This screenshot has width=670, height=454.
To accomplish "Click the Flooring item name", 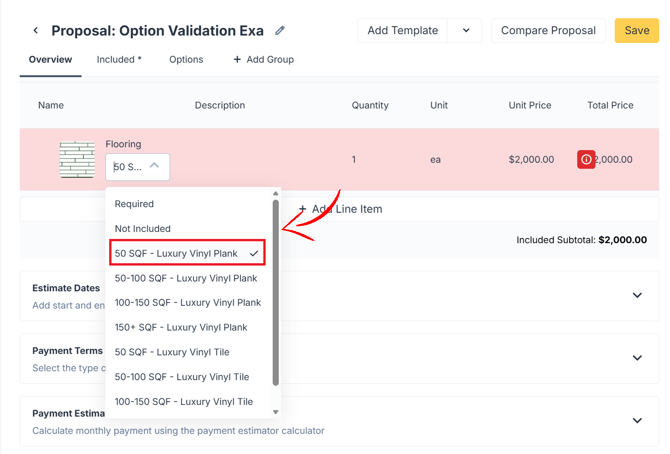I will tap(123, 144).
